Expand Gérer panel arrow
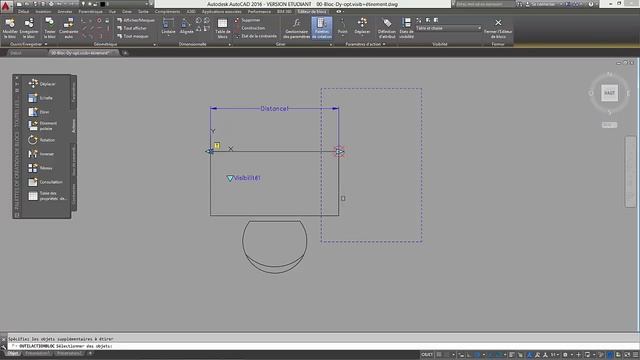 [331, 44]
